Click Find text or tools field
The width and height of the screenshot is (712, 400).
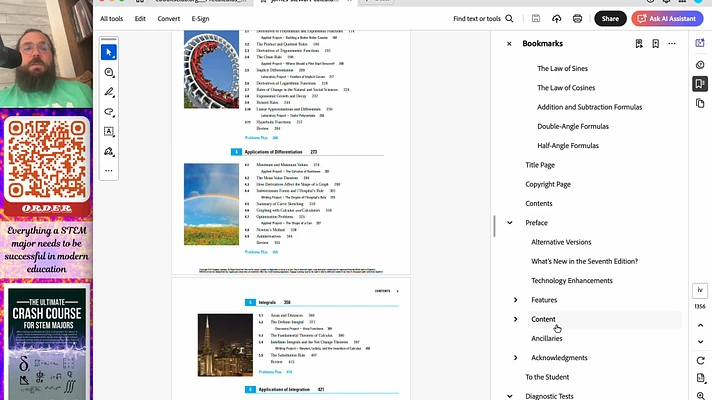(x=483, y=19)
